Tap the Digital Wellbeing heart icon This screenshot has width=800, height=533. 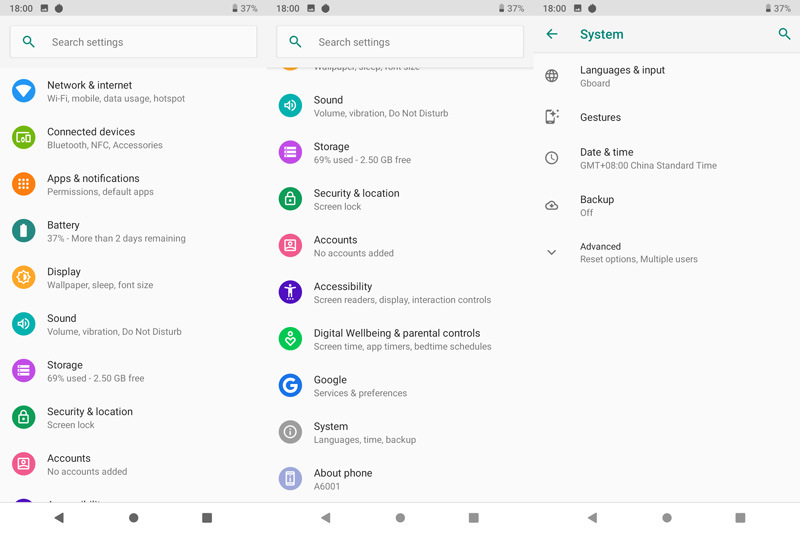click(x=290, y=339)
